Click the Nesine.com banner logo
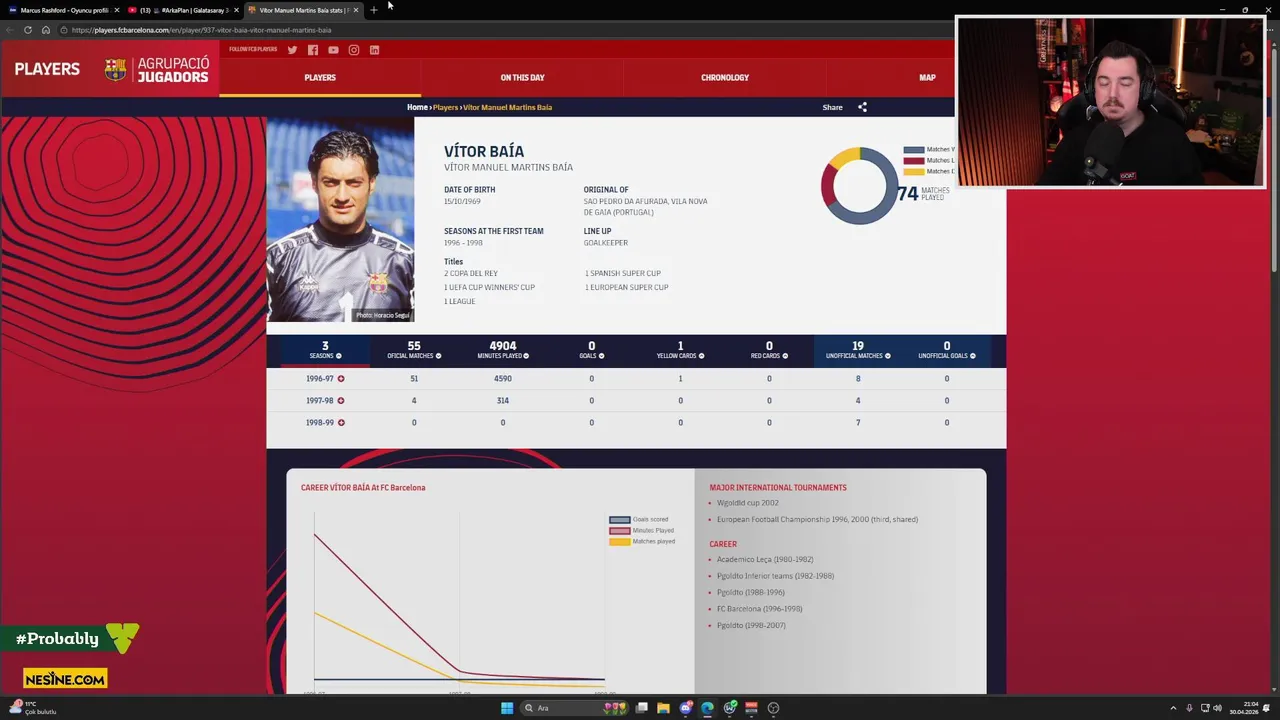The height and width of the screenshot is (720, 1280). tap(65, 679)
